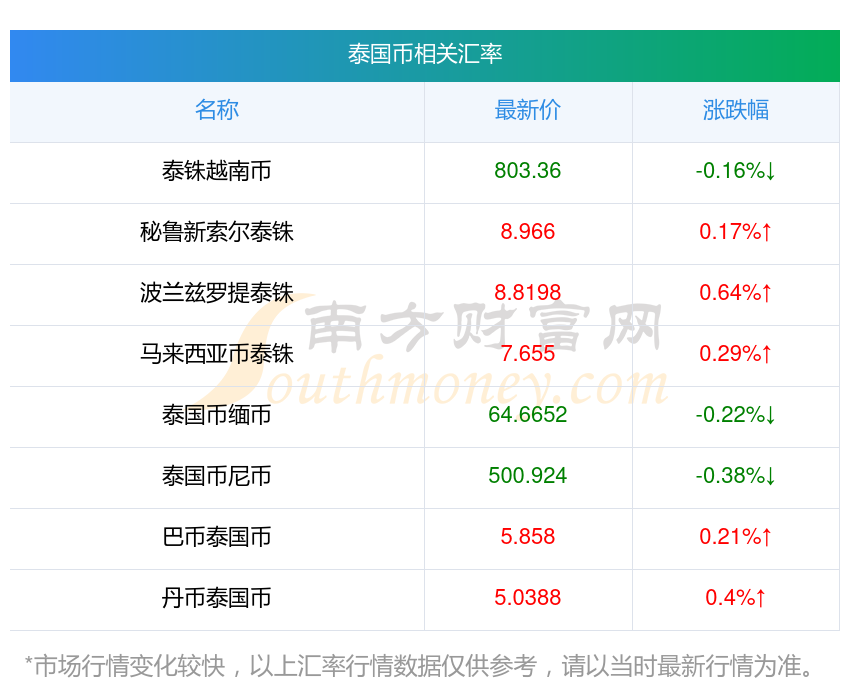Select the 泰铢越南币 row name
The width and height of the screenshot is (850, 698).
pos(217,171)
